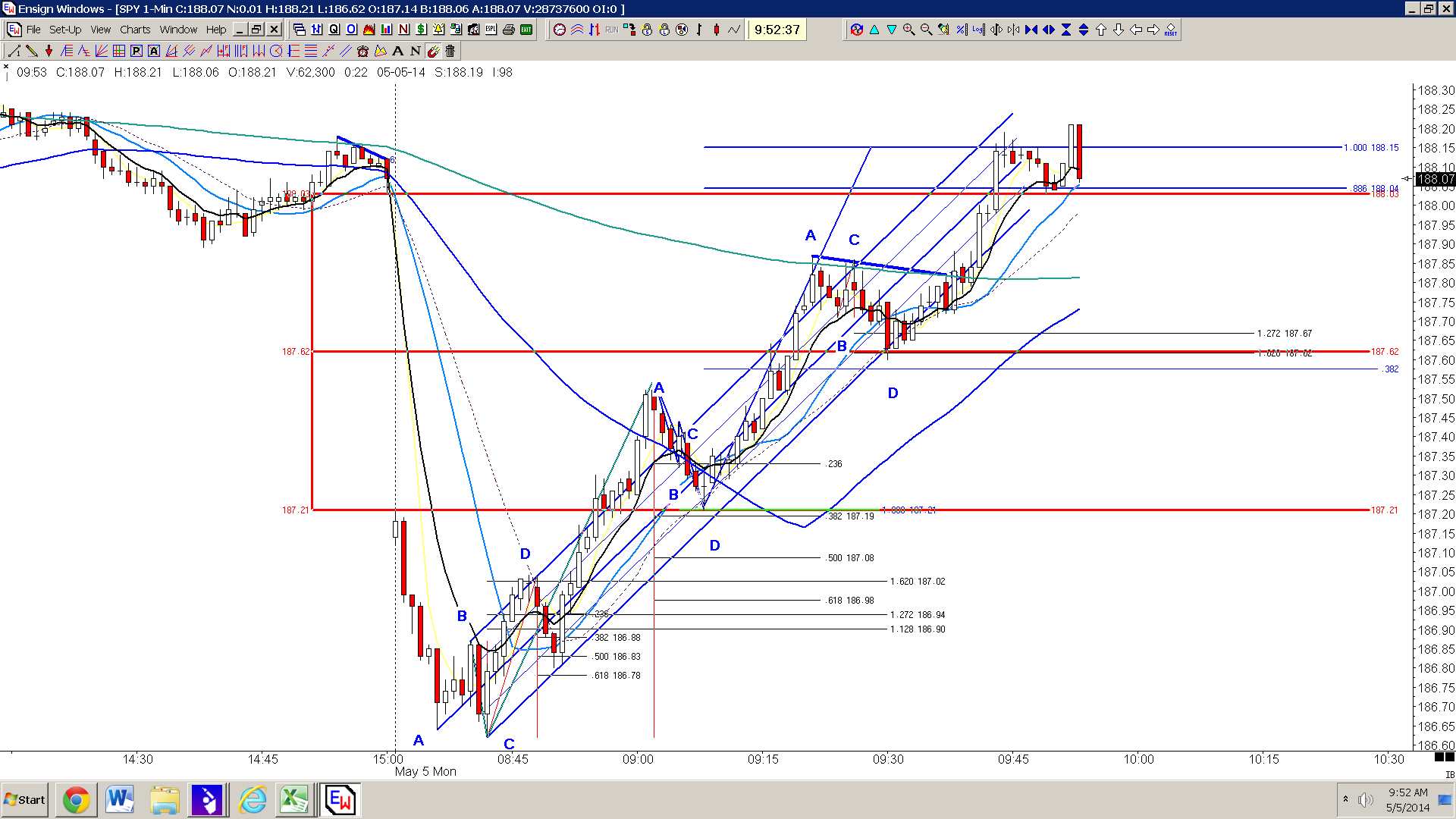Click the printer icon
Viewport: 1456px width, 819px height.
508,30
